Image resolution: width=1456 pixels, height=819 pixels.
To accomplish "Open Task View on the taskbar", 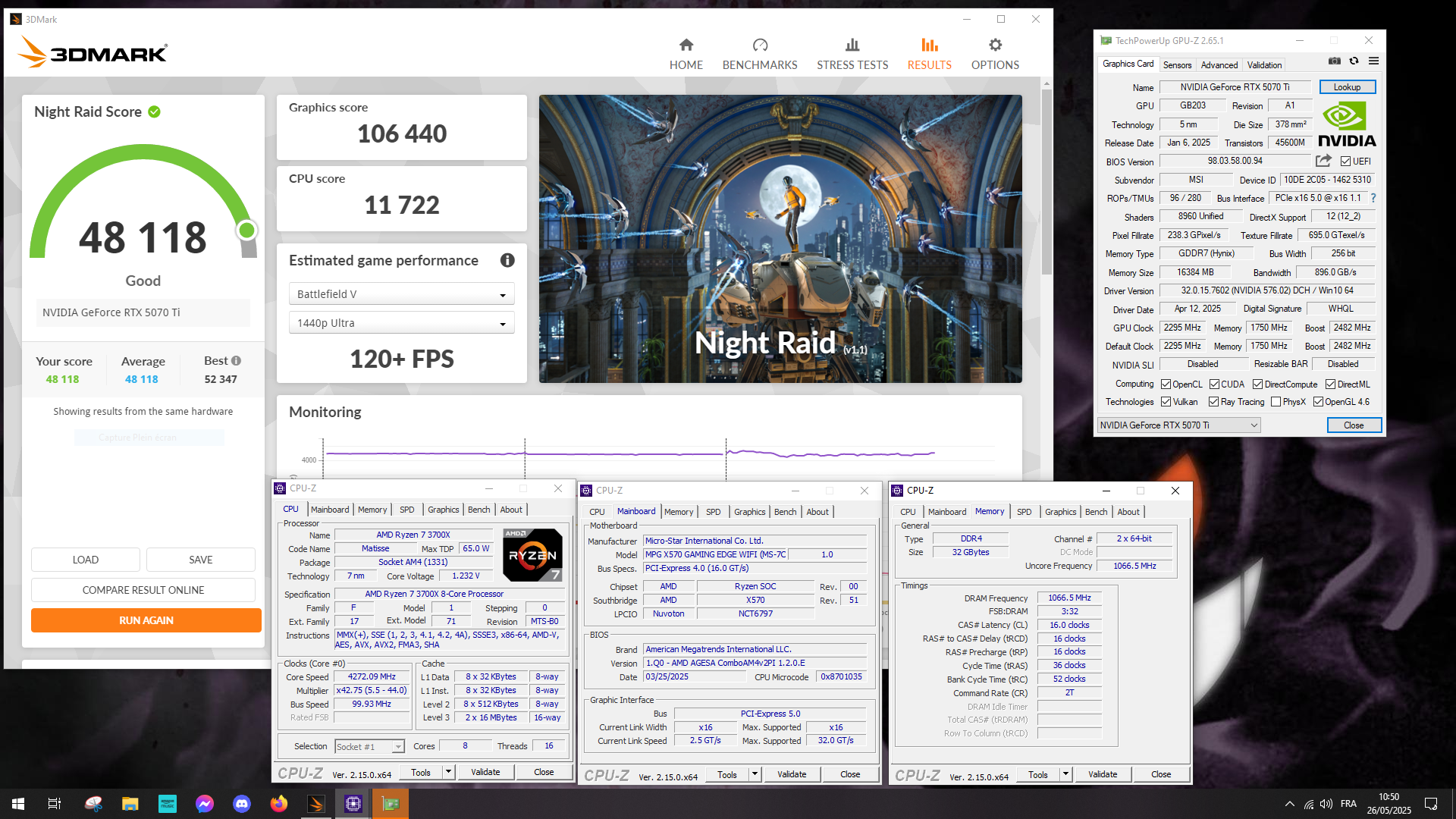I will click(55, 804).
